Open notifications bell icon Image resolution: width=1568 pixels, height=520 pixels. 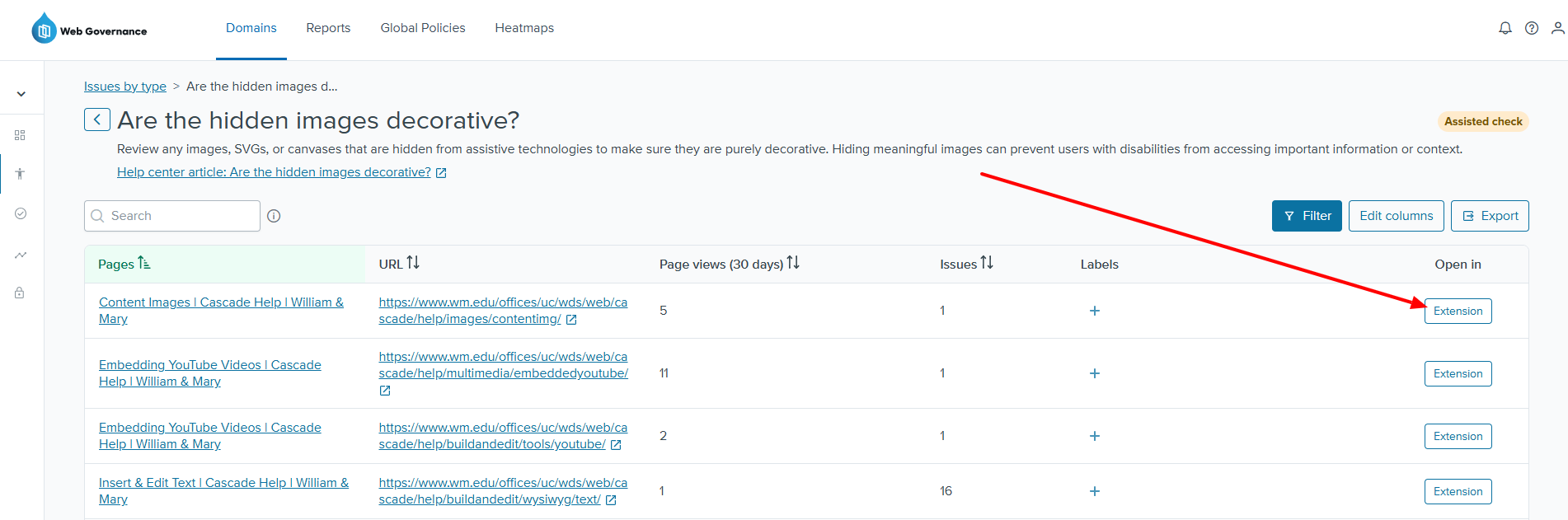pos(1505,28)
